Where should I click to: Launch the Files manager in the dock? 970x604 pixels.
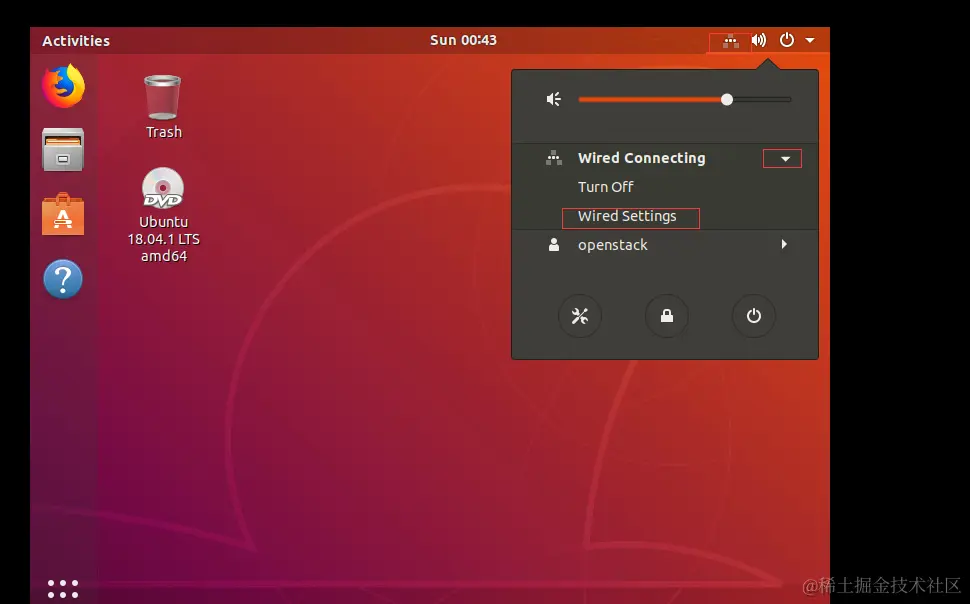pyautogui.click(x=63, y=150)
